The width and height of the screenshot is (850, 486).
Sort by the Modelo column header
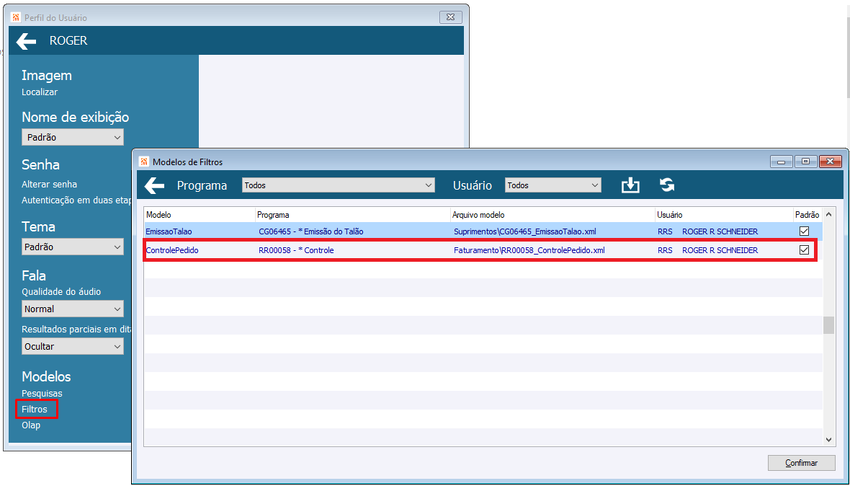199,215
